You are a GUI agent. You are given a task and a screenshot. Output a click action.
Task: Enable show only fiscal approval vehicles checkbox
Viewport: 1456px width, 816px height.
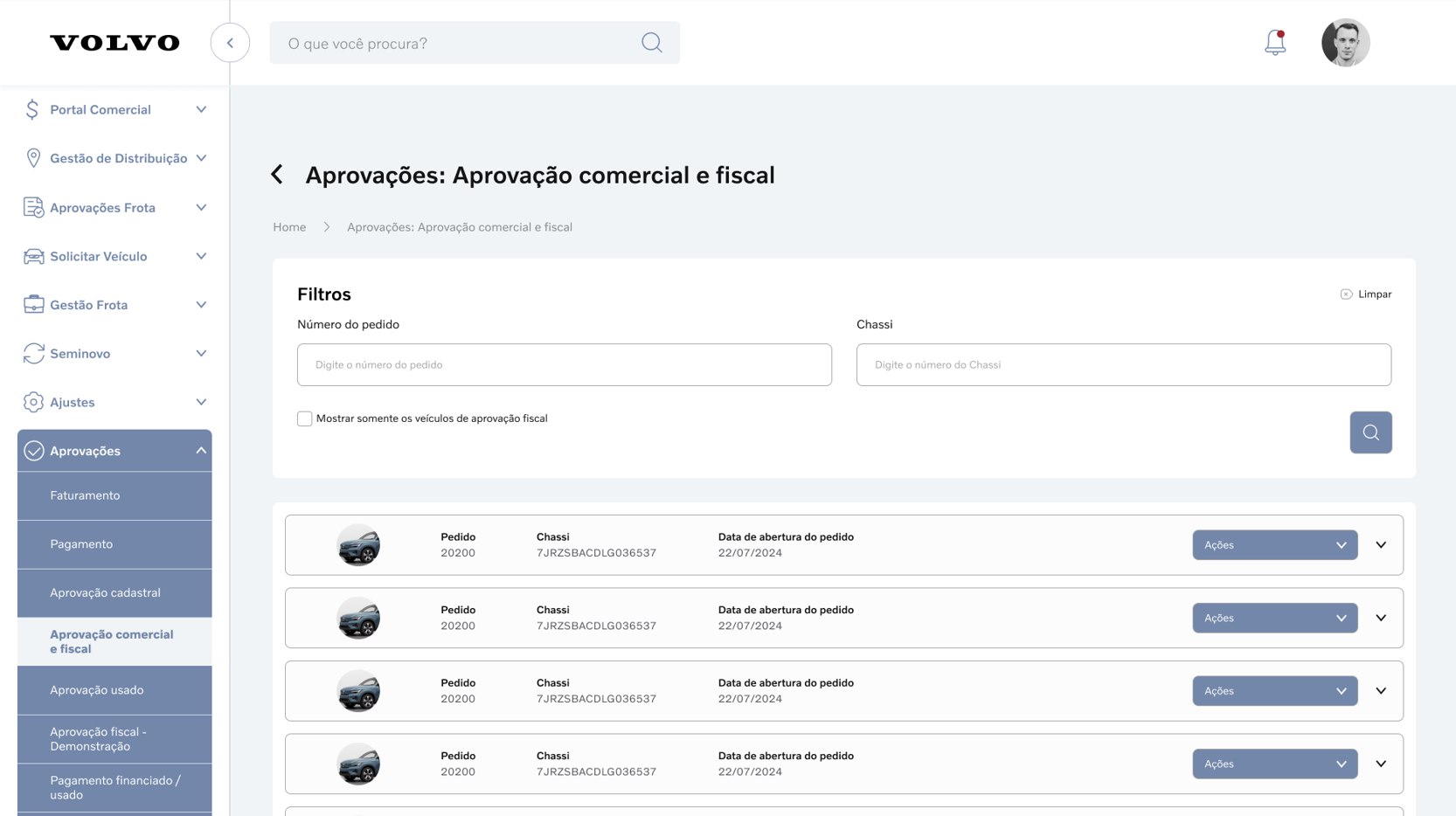tap(305, 419)
